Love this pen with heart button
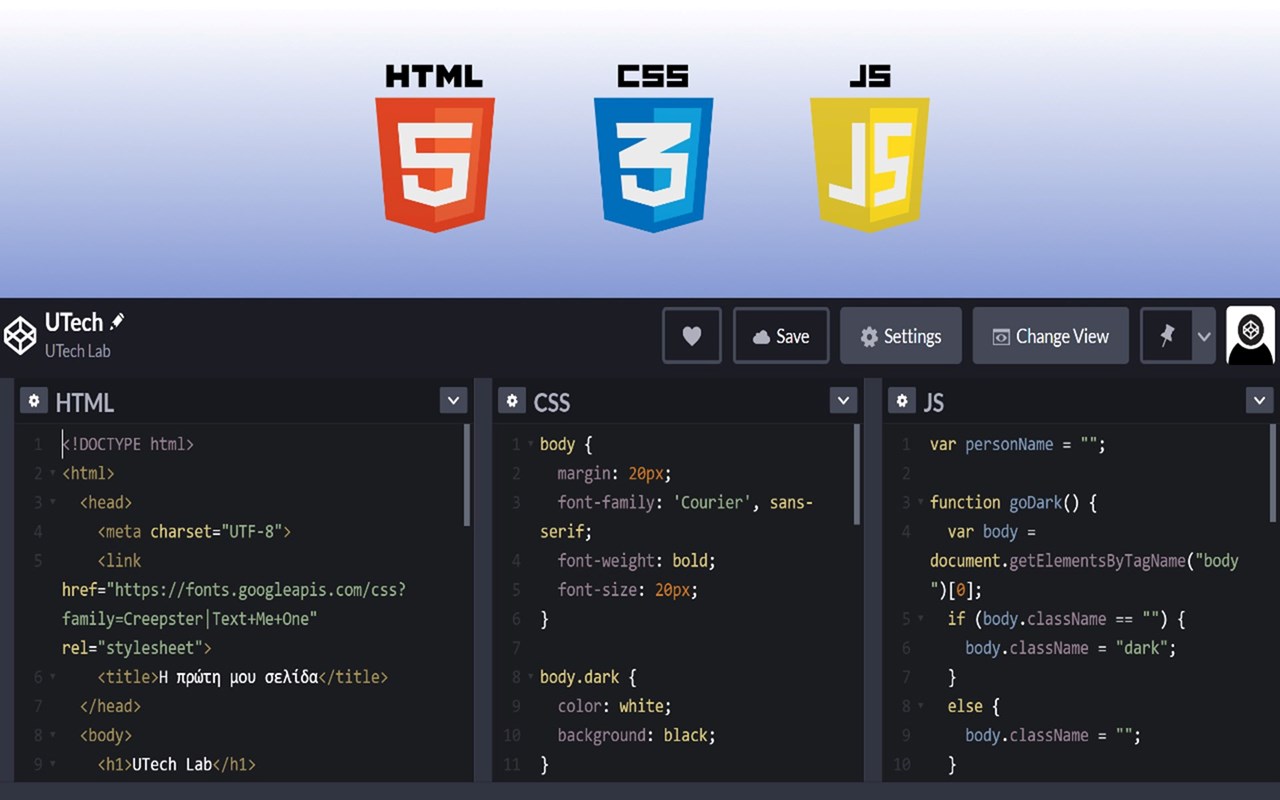Image resolution: width=1280 pixels, height=800 pixels. [x=691, y=336]
